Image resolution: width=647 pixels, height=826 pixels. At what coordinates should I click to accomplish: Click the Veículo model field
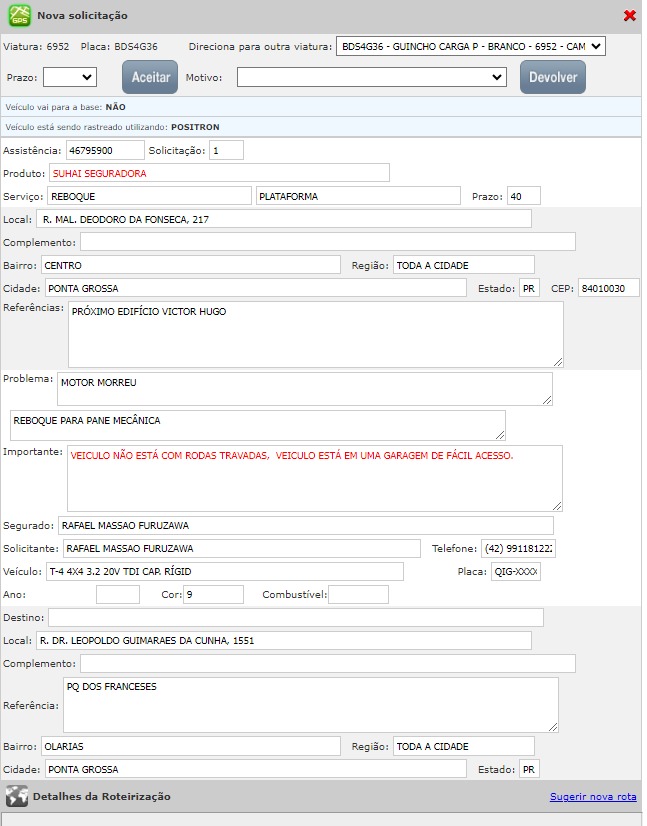click(x=224, y=572)
